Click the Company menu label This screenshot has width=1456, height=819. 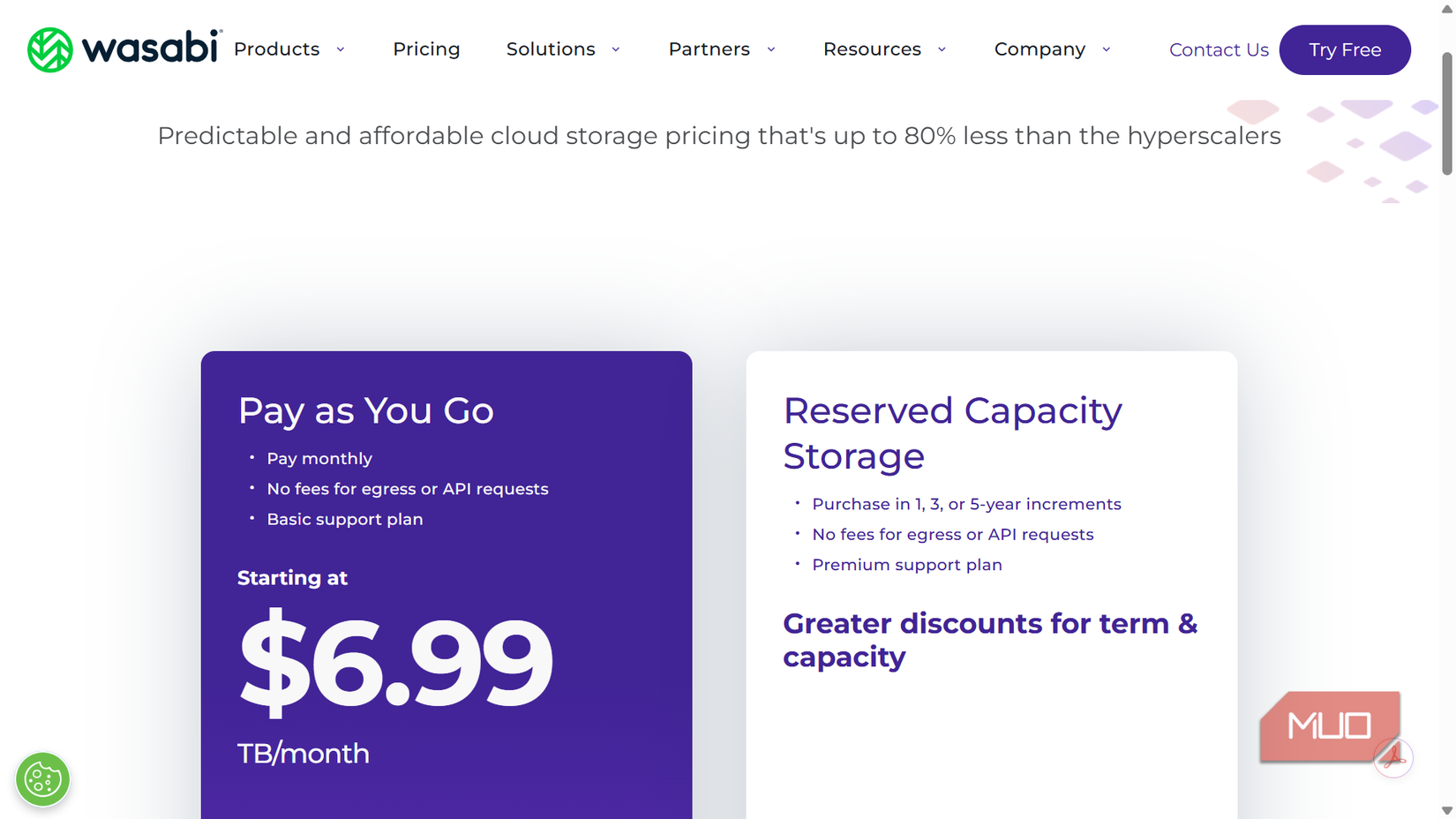click(1039, 49)
